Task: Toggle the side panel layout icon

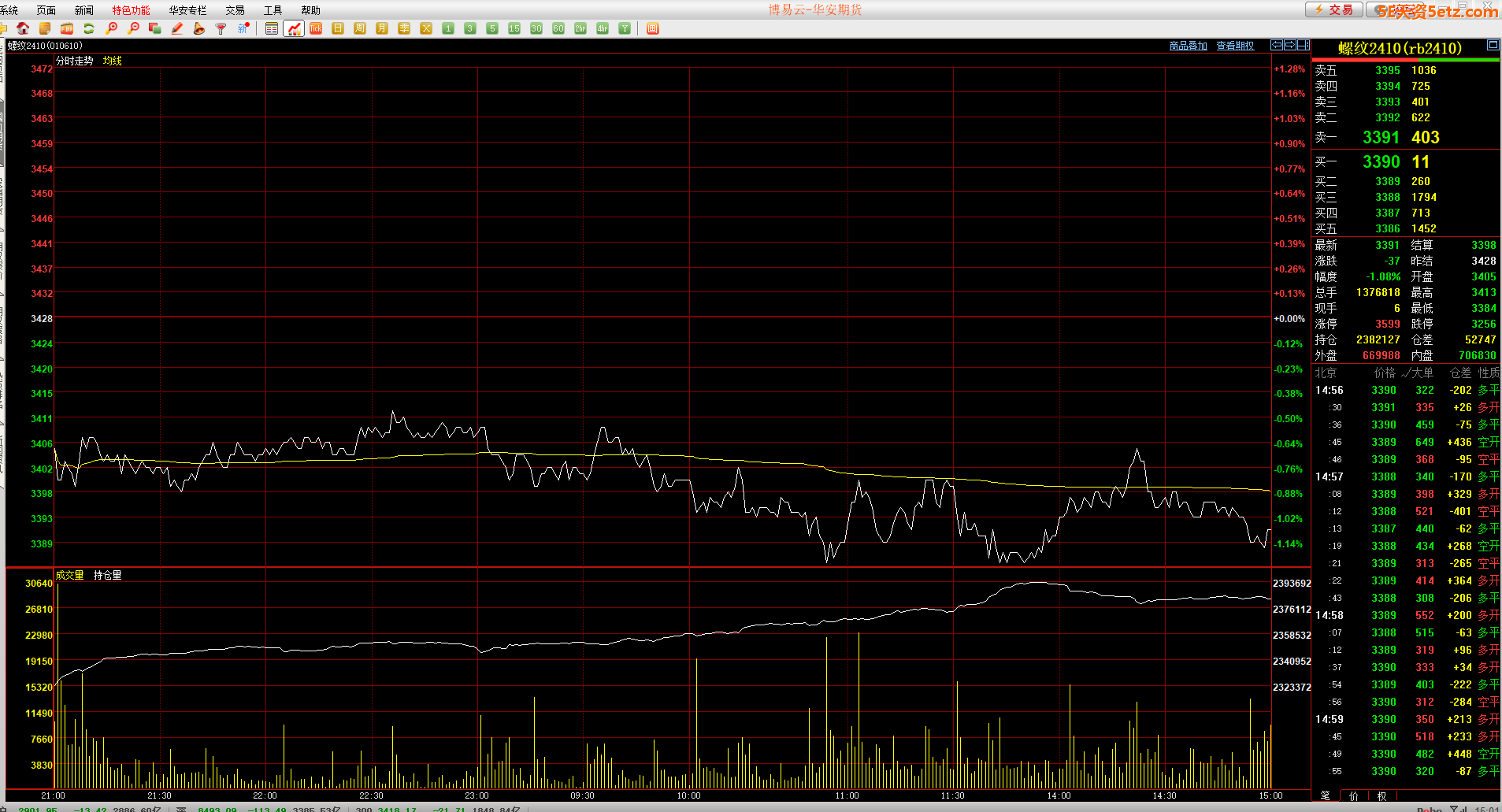Action: 1304,45
